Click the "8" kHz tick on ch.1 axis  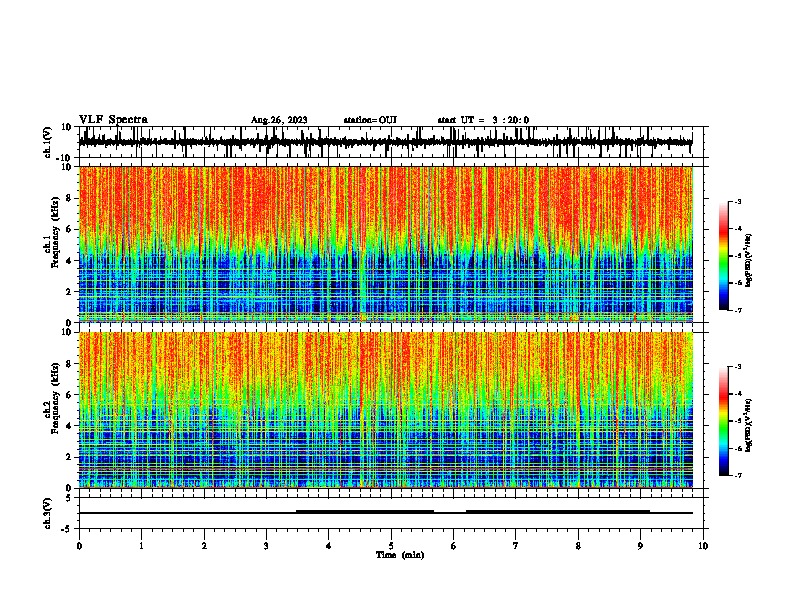point(69,198)
